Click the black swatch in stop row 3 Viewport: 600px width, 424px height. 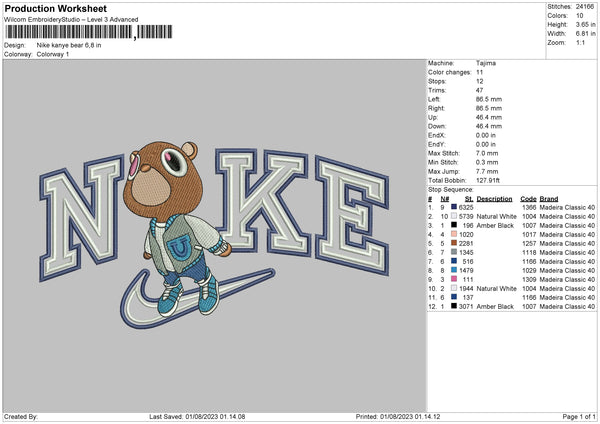pyautogui.click(x=454, y=225)
